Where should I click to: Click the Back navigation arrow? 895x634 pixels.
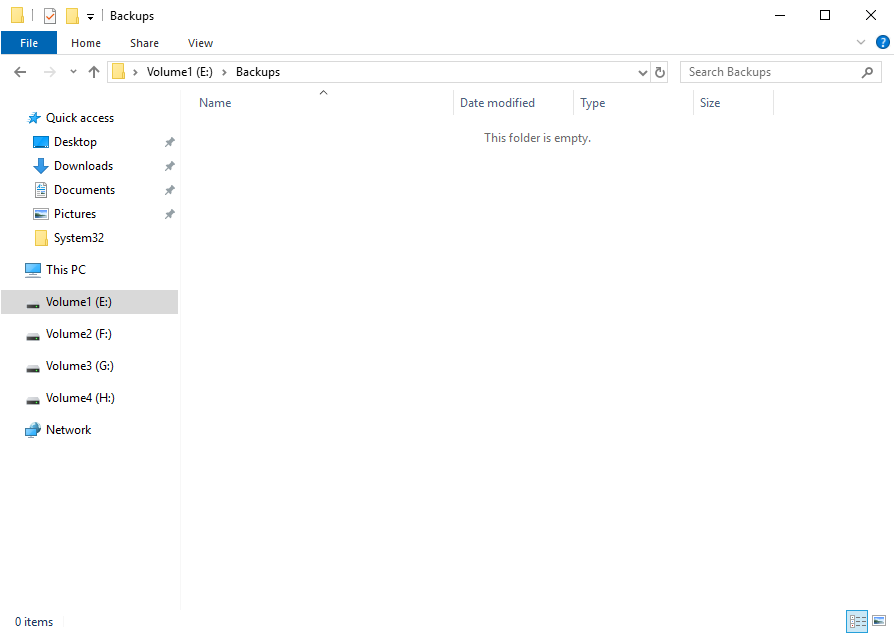(x=20, y=72)
